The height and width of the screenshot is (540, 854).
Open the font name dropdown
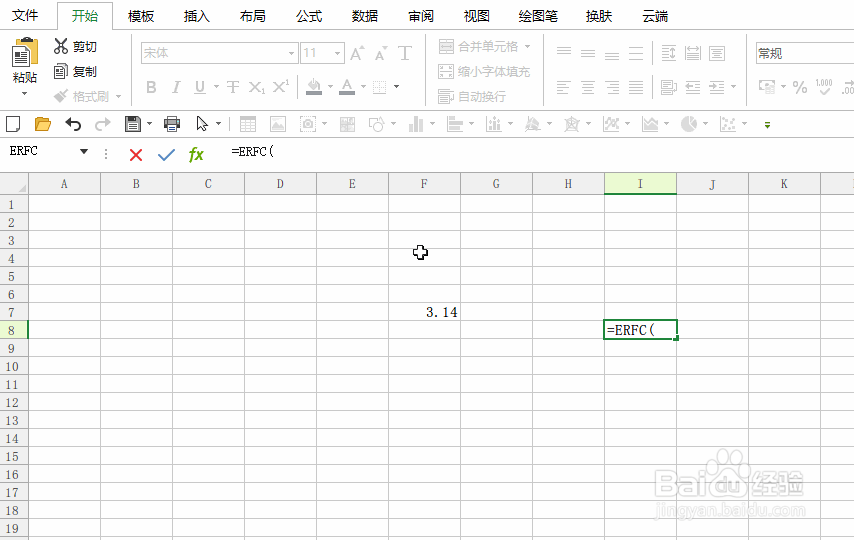pos(291,53)
